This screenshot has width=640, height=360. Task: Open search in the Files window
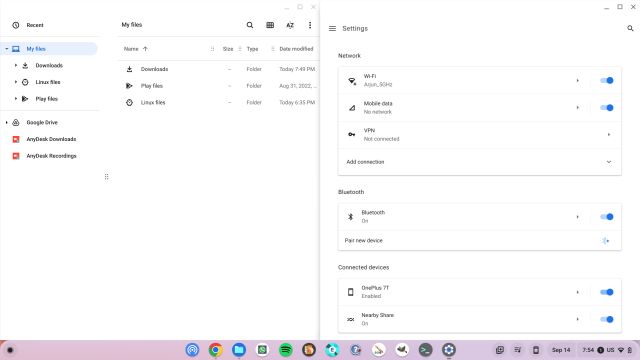(250, 25)
